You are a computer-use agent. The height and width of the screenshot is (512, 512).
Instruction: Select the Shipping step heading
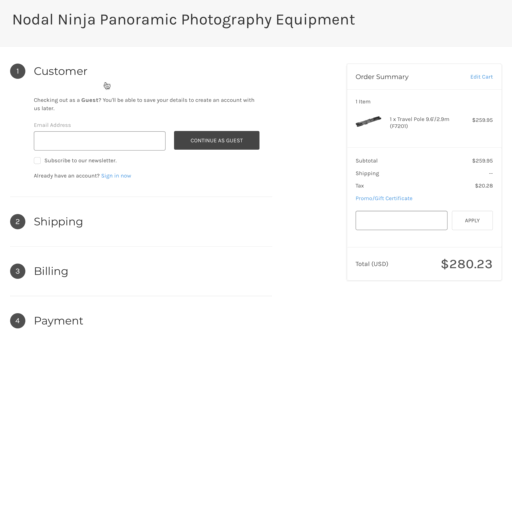pos(58,222)
